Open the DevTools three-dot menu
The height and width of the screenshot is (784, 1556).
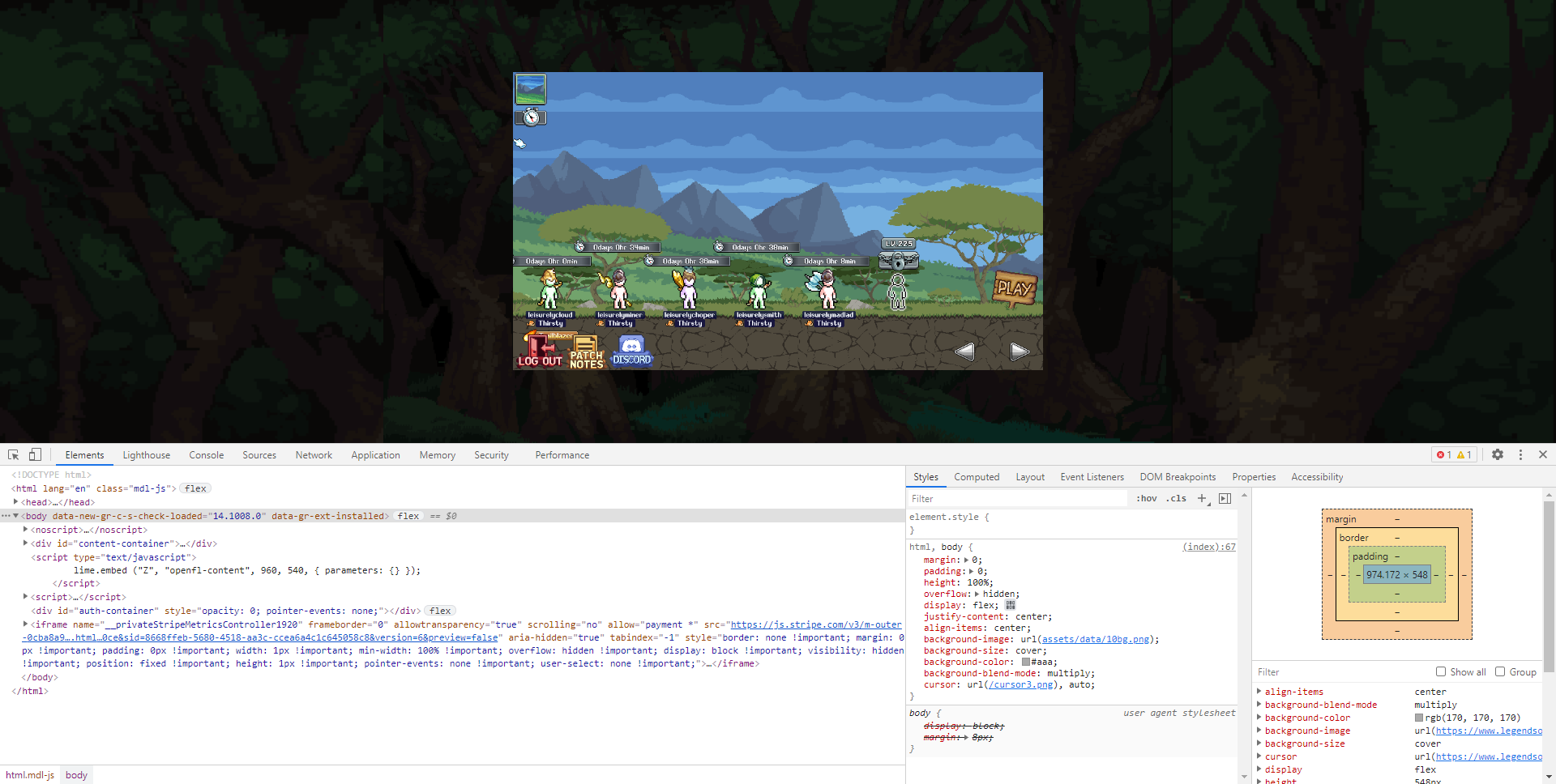(1520, 455)
